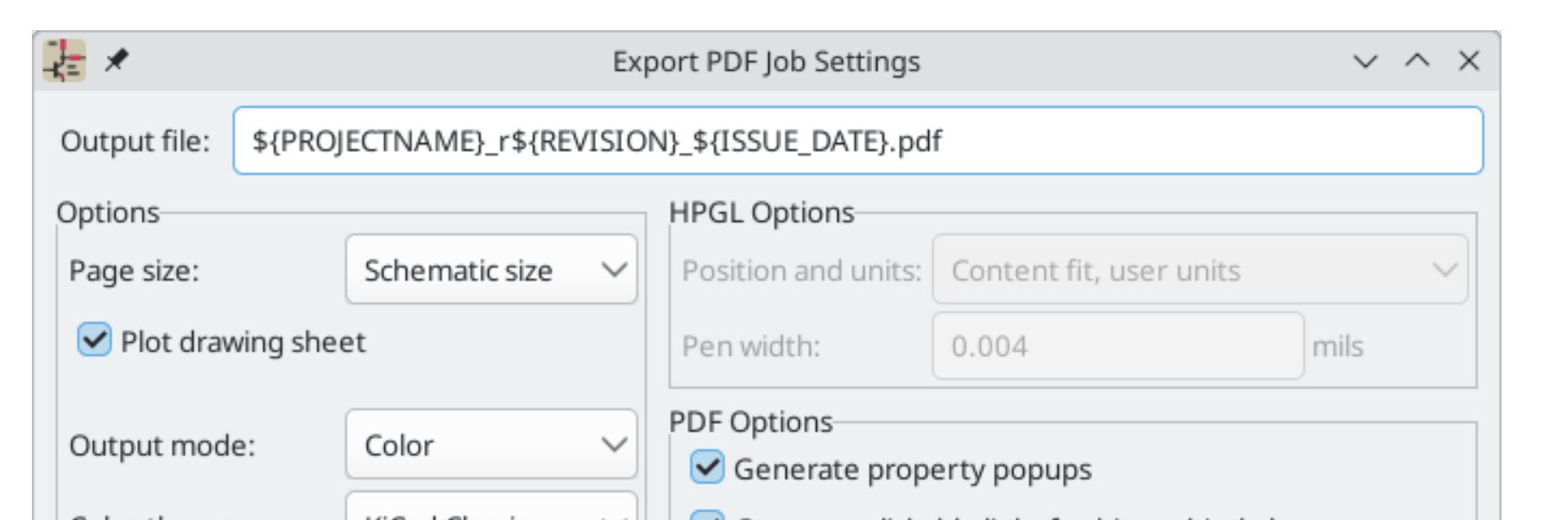
Task: Click the KiCad schematic editor window icon
Action: coord(65,61)
